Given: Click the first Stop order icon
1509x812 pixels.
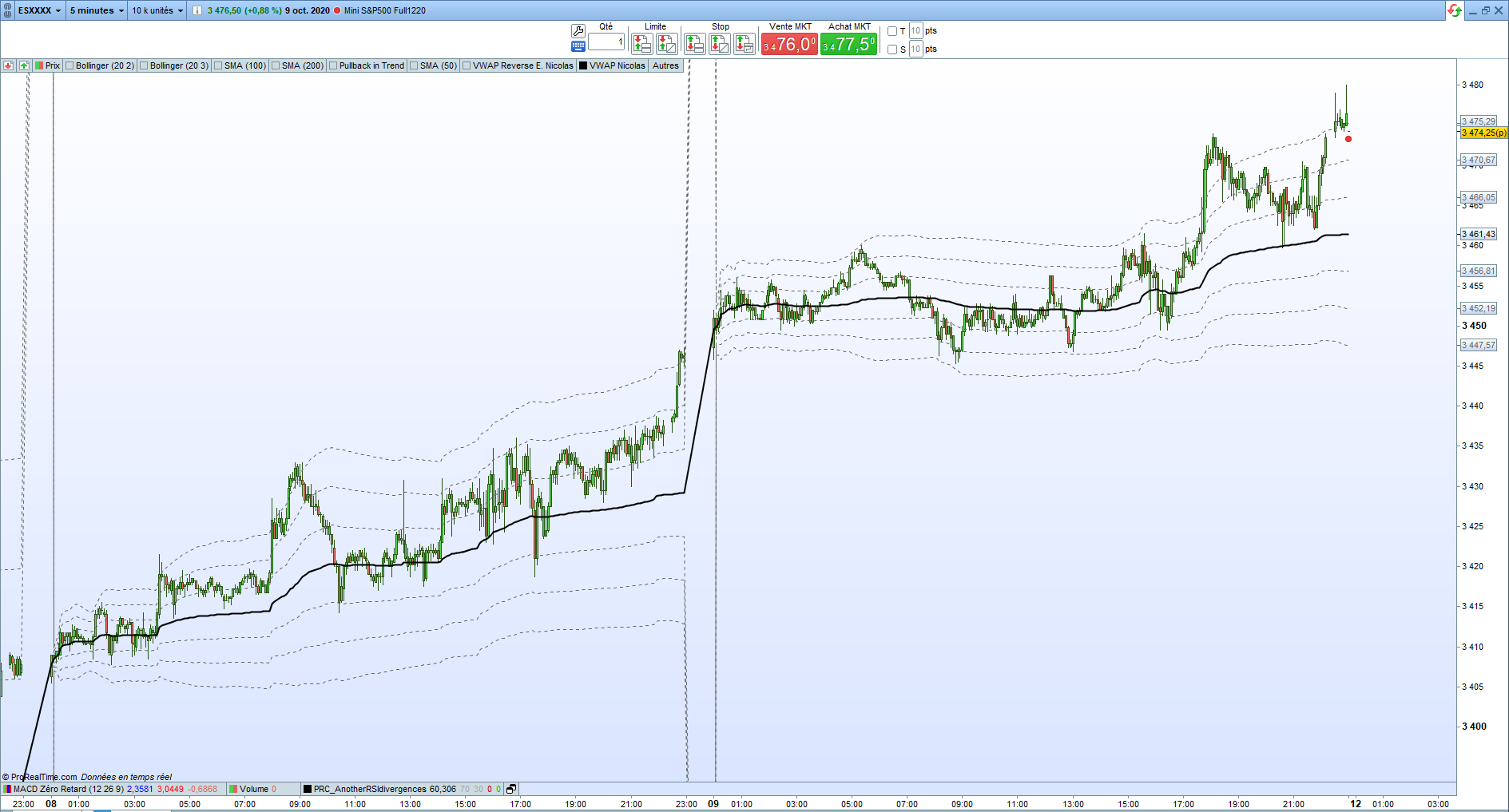Looking at the screenshot, I should point(694,45).
